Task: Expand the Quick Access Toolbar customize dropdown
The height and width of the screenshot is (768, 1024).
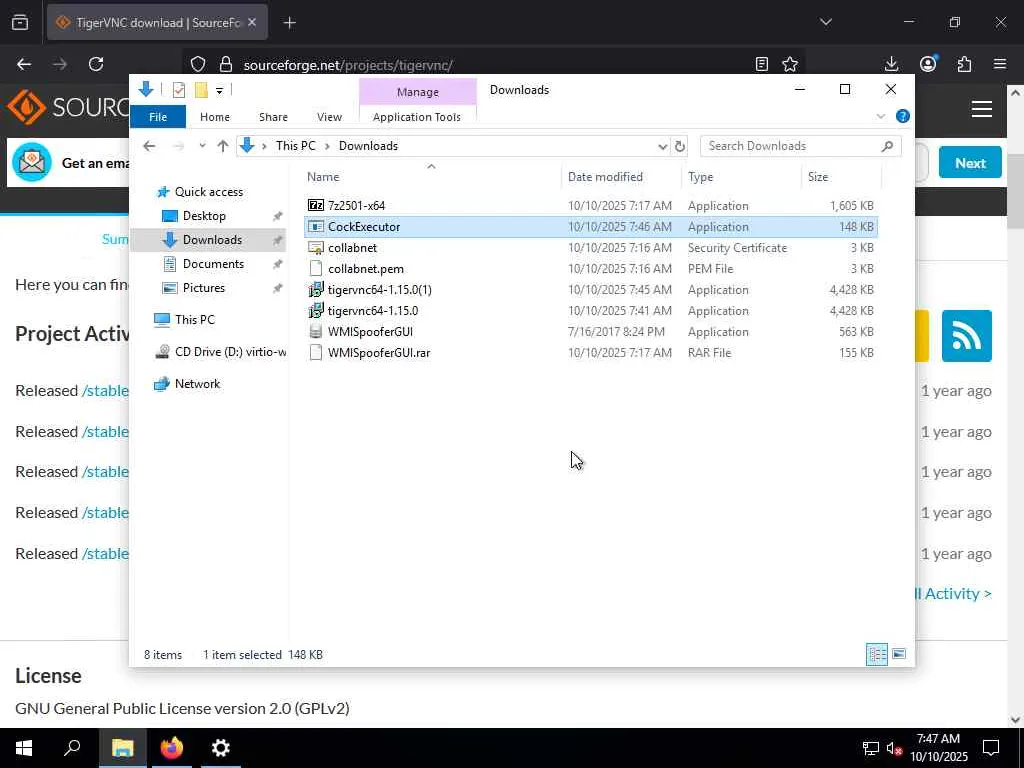Action: [219, 91]
